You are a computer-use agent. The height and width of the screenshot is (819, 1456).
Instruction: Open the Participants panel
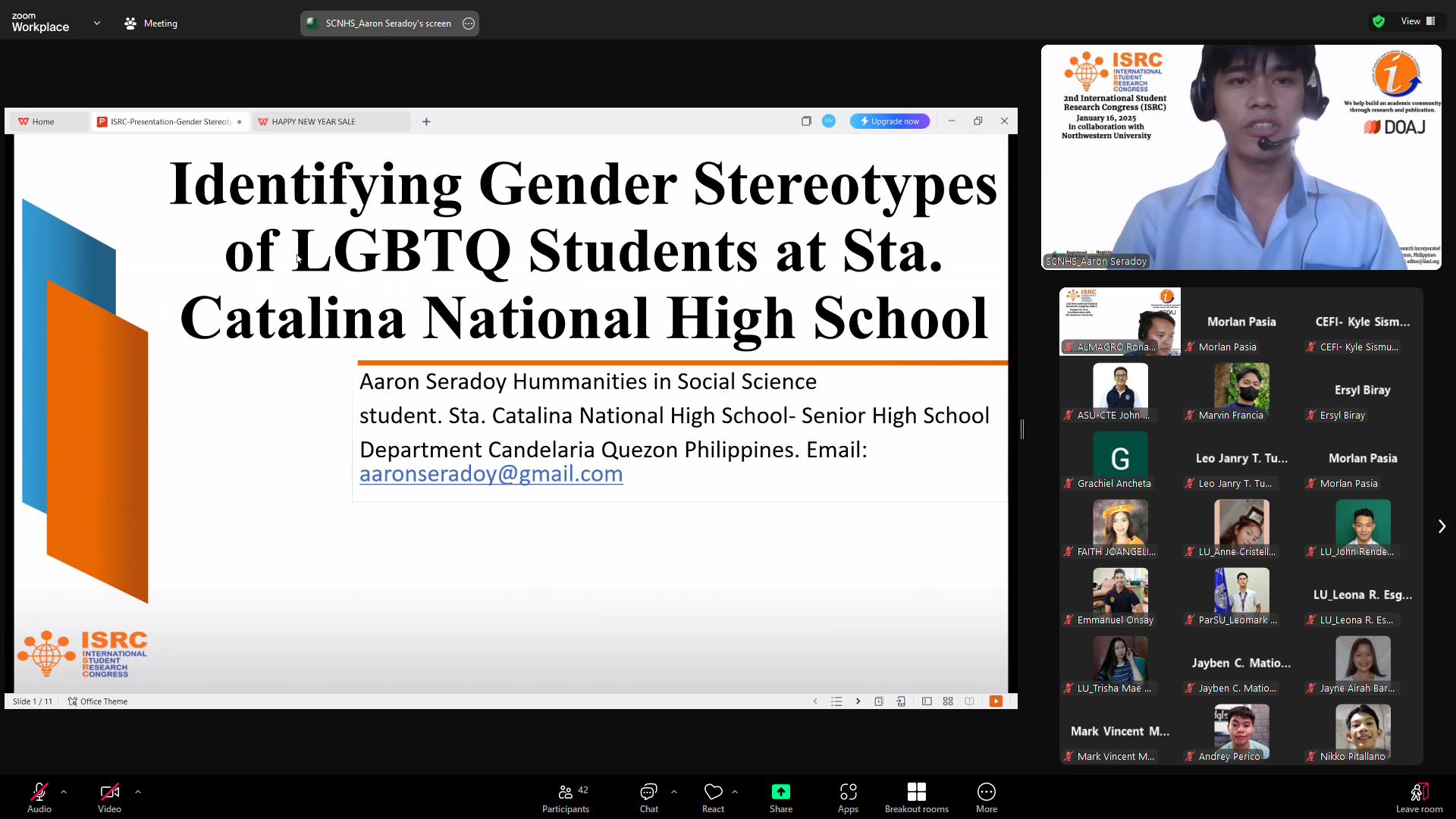click(566, 797)
